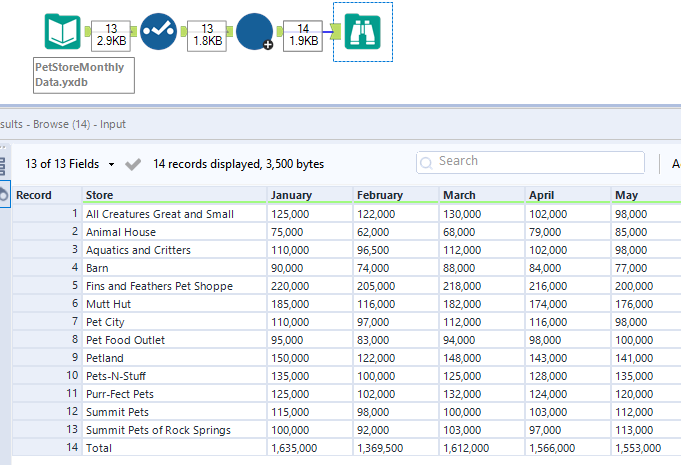Image resolution: width=681 pixels, height=465 pixels.
Task: Click the January column header
Action: pyautogui.click(x=291, y=195)
